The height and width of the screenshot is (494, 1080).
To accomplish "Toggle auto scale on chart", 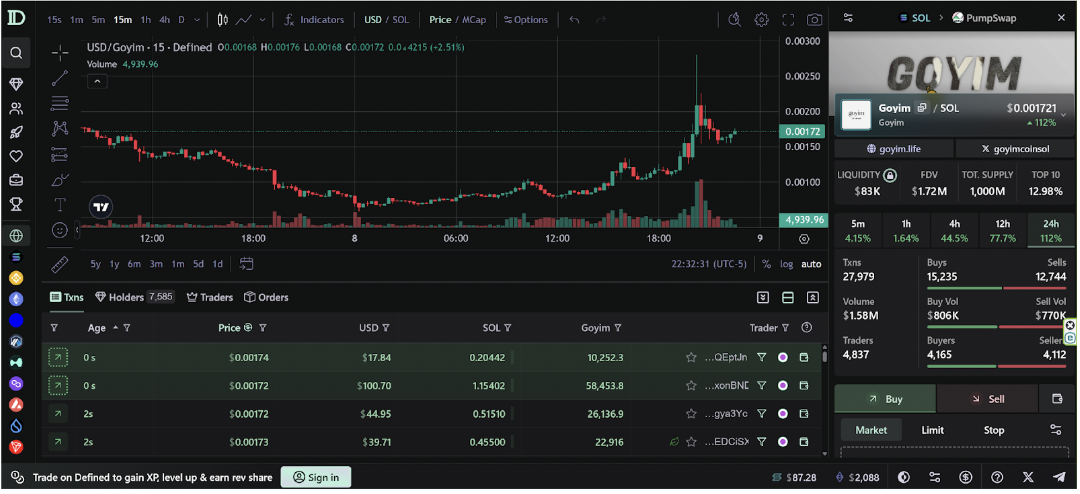I will click(x=811, y=264).
